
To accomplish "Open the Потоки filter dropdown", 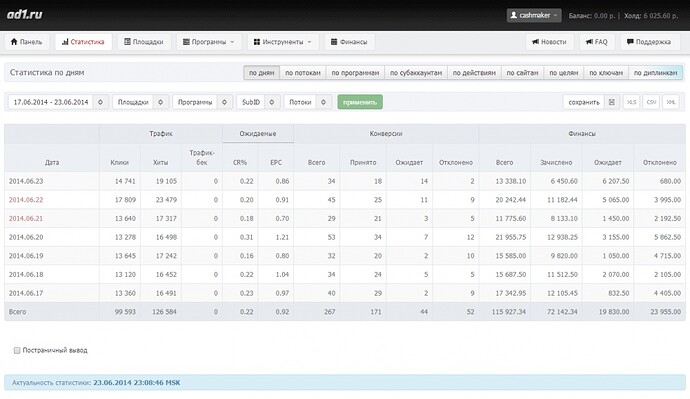I will (x=308, y=102).
